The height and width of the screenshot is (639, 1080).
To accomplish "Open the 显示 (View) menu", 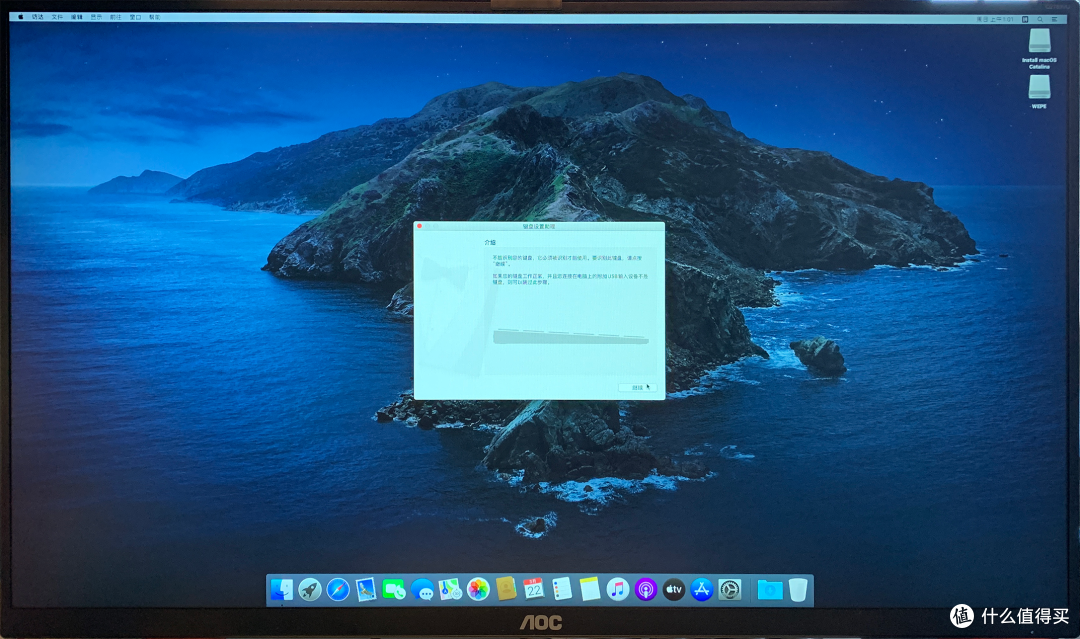I will (x=96, y=17).
